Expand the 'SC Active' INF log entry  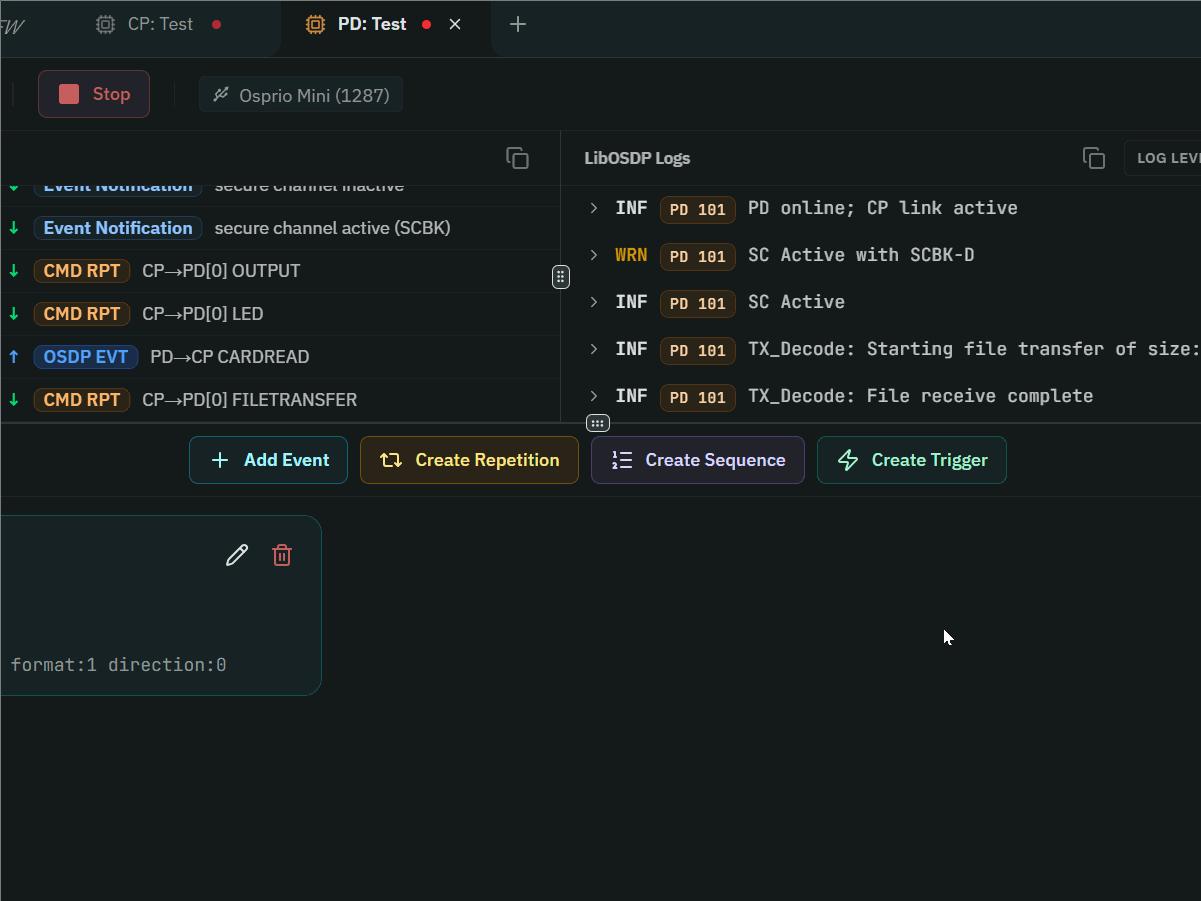coord(593,302)
